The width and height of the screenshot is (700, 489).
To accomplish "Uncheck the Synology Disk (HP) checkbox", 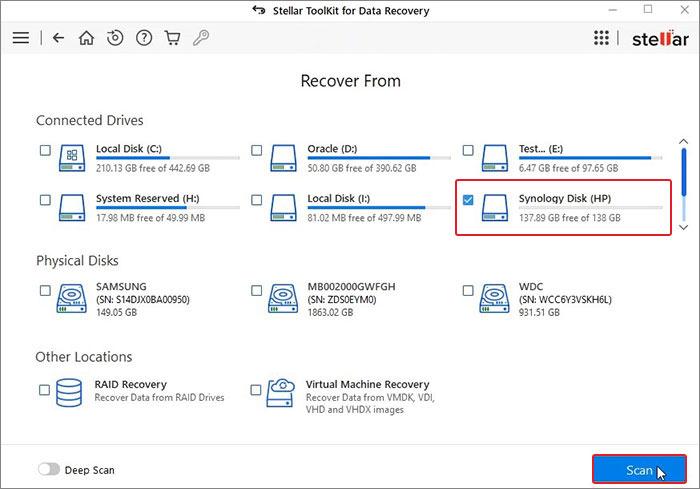I will 469,200.
